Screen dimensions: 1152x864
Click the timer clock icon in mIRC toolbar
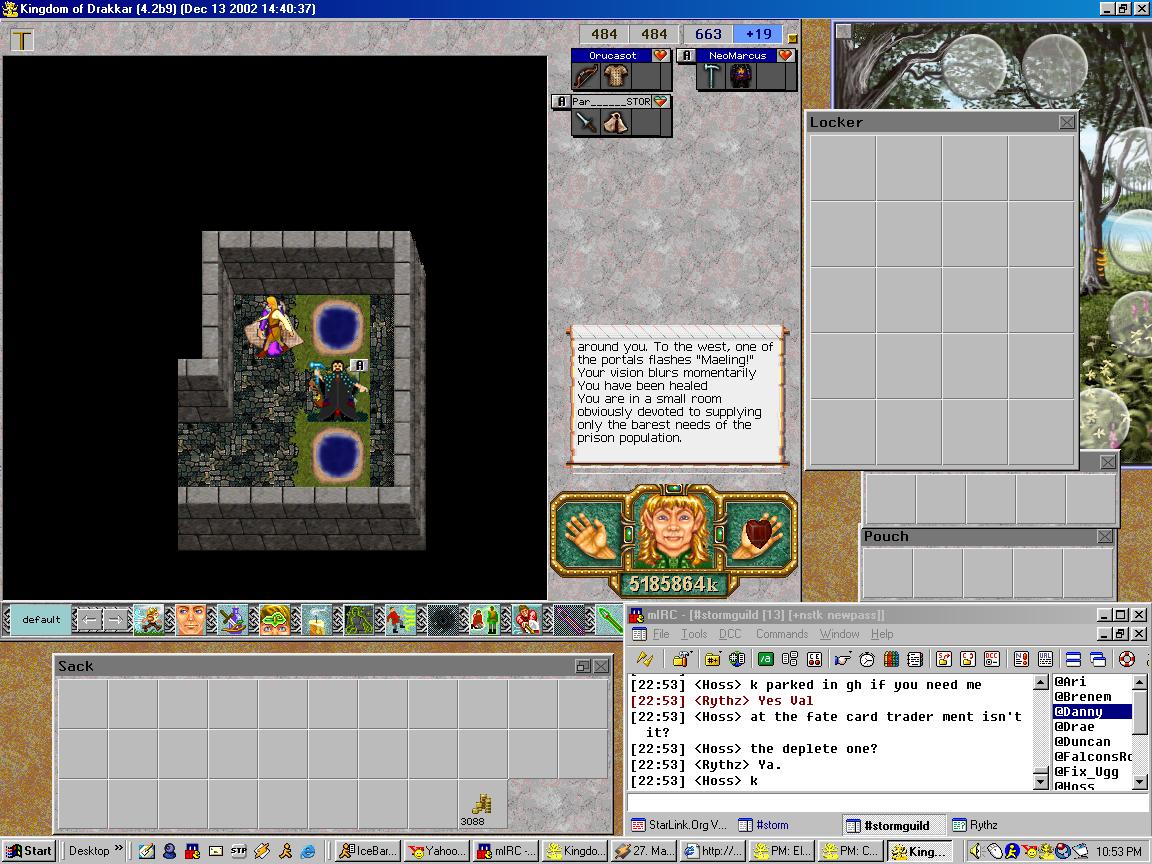[x=867, y=659]
